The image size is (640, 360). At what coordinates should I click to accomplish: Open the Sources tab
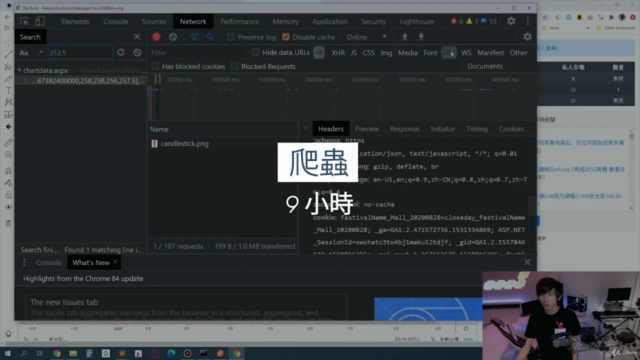click(x=154, y=21)
